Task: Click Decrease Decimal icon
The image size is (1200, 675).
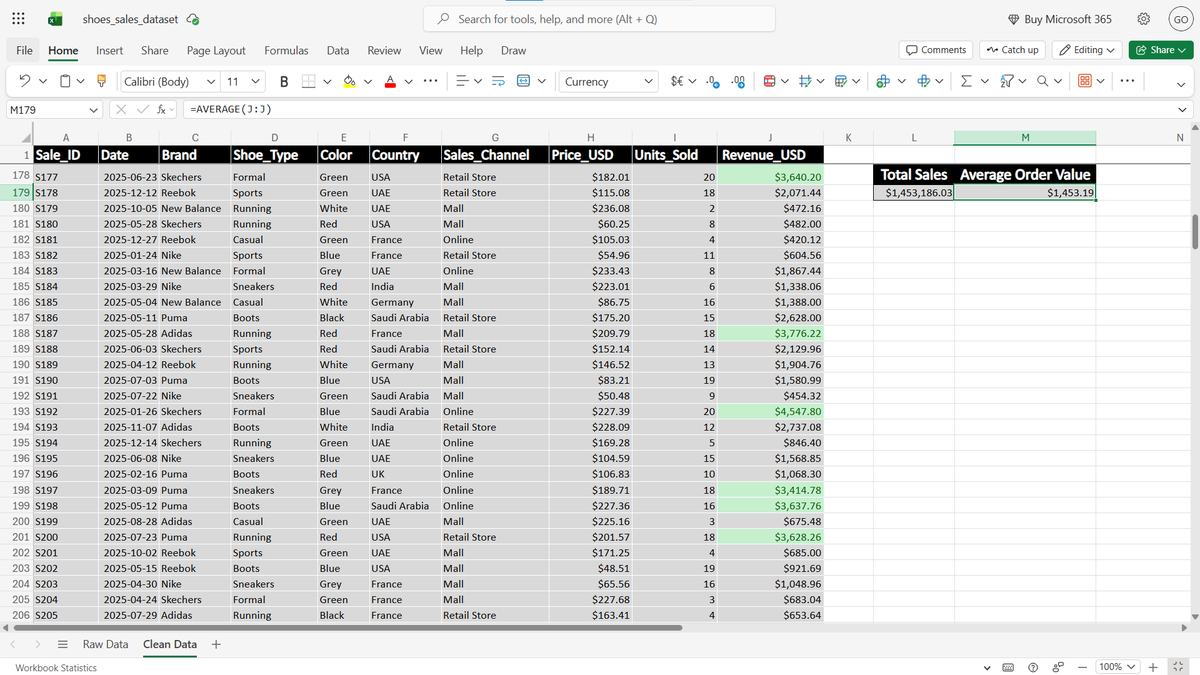Action: tap(714, 82)
